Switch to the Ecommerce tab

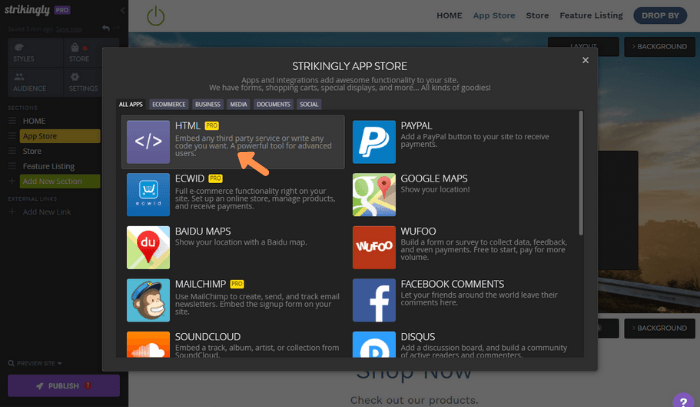tap(169, 104)
